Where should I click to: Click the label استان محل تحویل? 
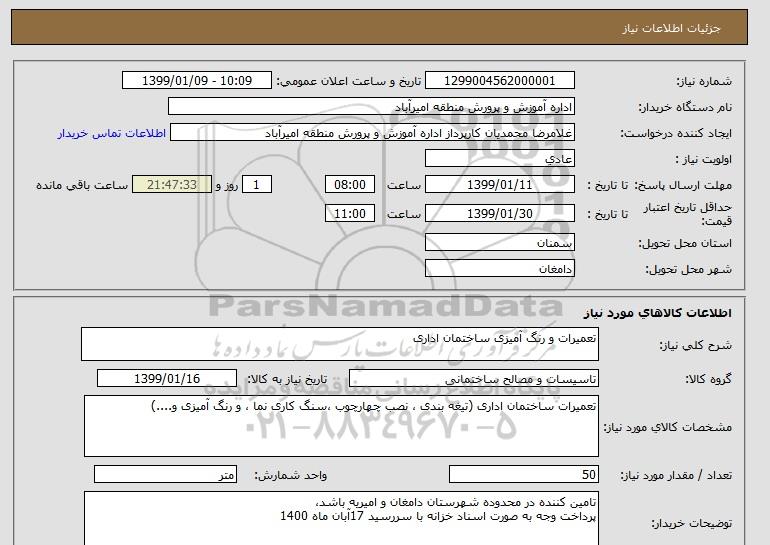pyautogui.click(x=685, y=243)
